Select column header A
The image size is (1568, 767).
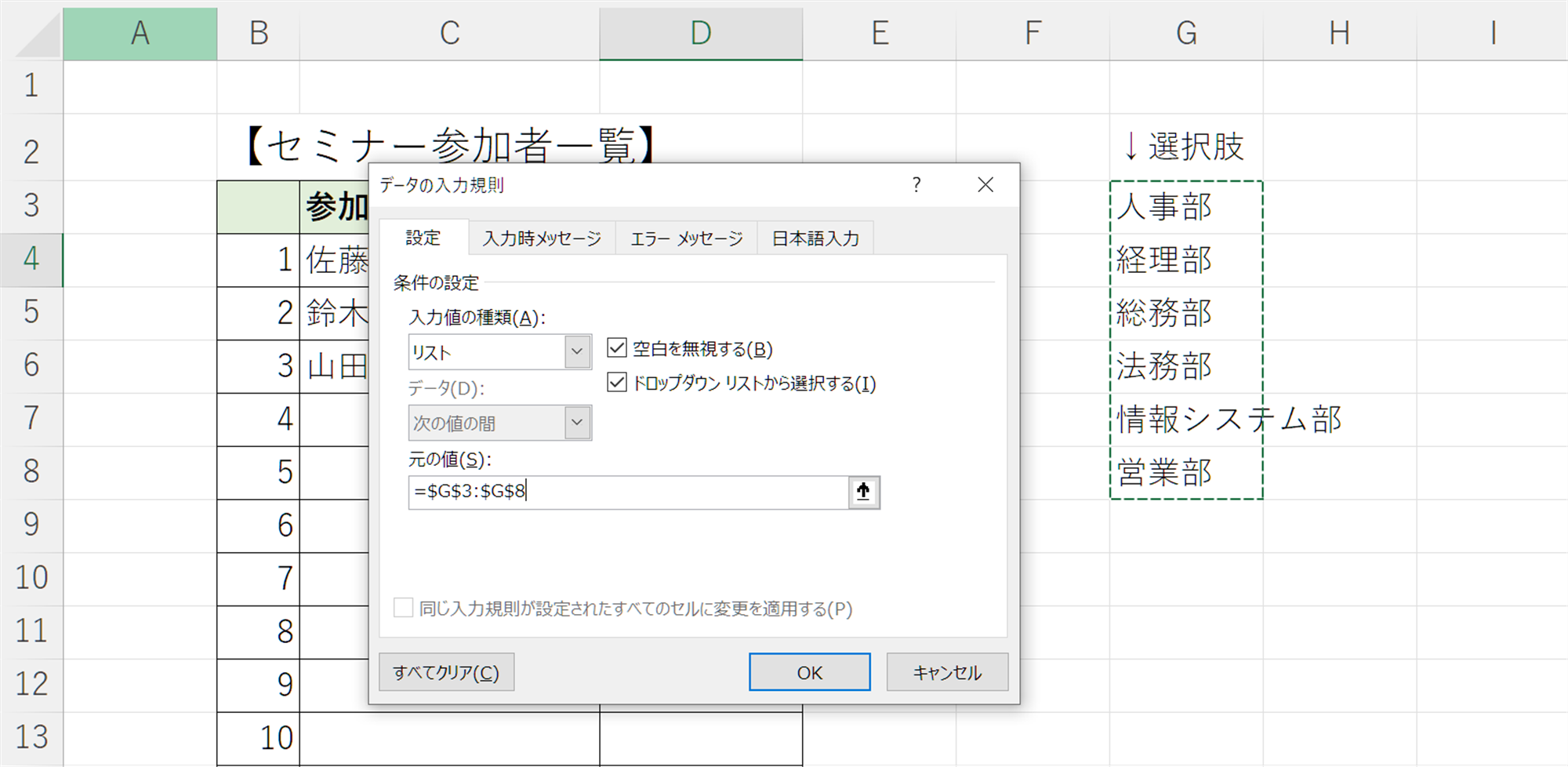pyautogui.click(x=140, y=34)
